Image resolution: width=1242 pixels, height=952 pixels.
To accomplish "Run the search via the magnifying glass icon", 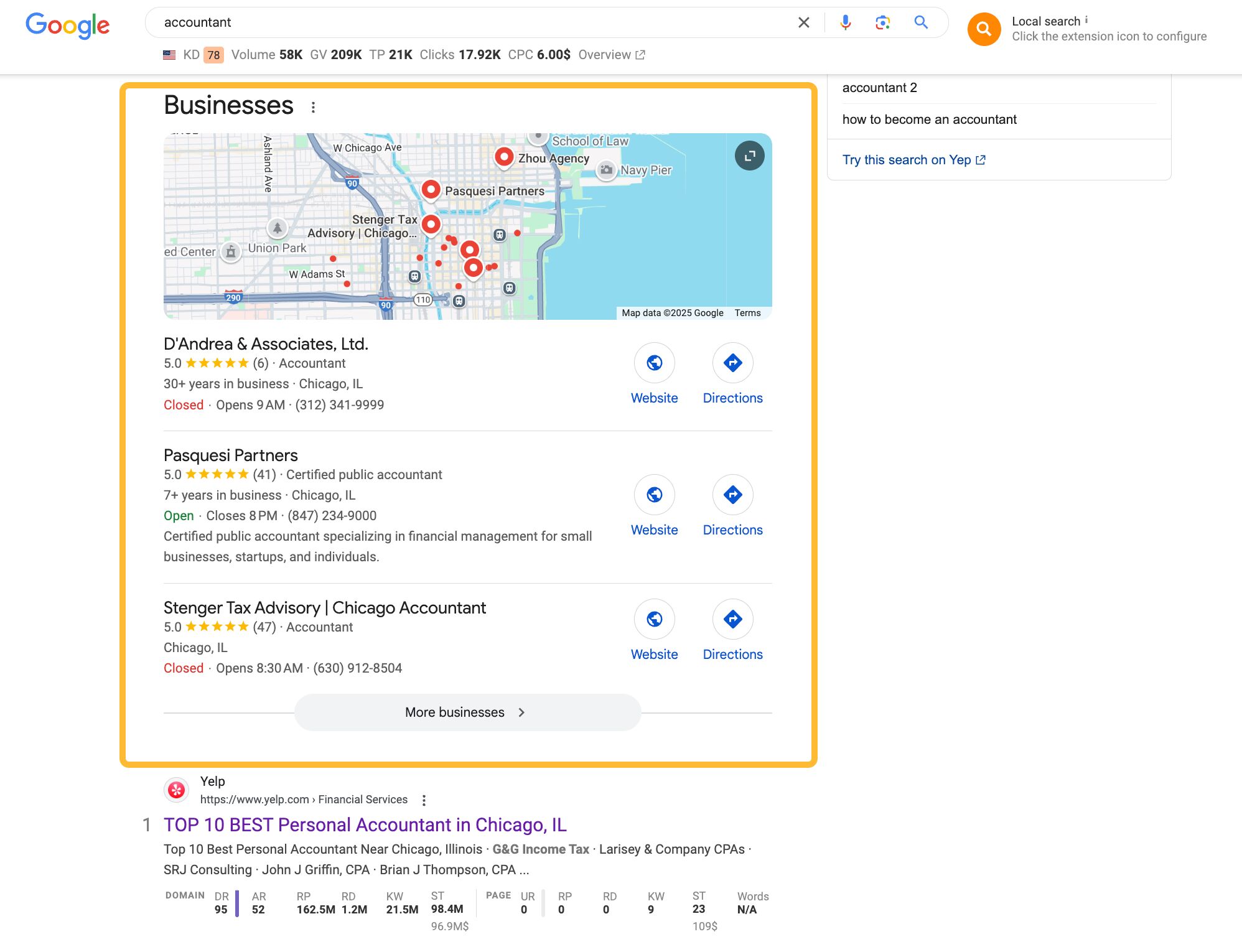I will pyautogui.click(x=920, y=22).
